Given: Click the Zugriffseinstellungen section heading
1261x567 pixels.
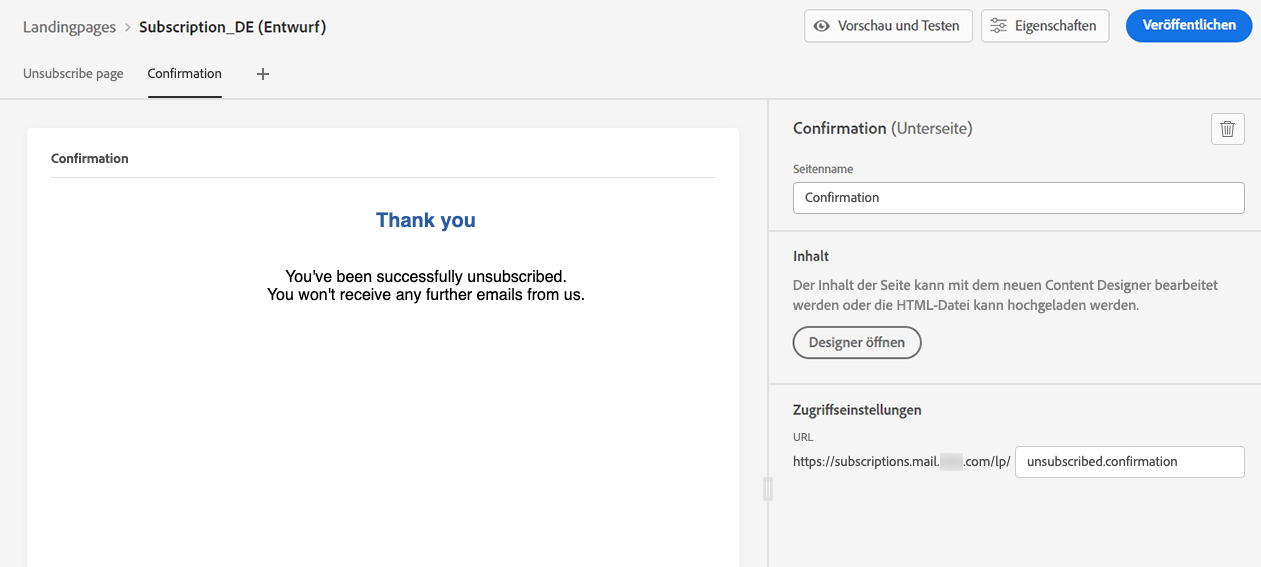Looking at the screenshot, I should click(x=857, y=410).
